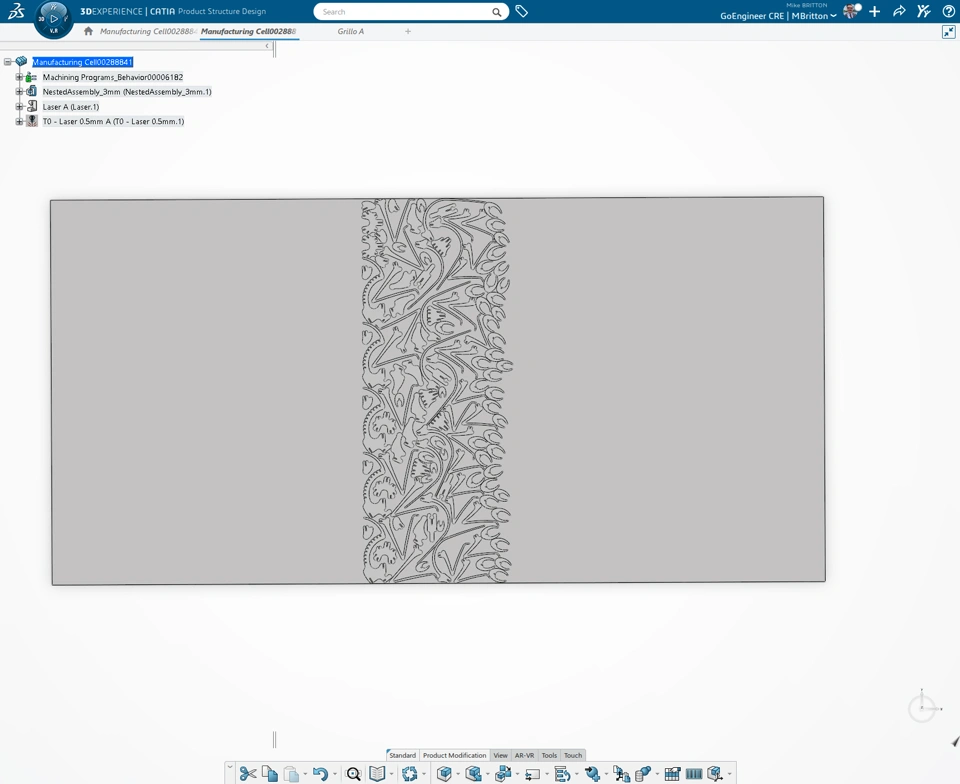Open the user avatar profile icon
Screen dimensions: 960x784
[x=851, y=11]
